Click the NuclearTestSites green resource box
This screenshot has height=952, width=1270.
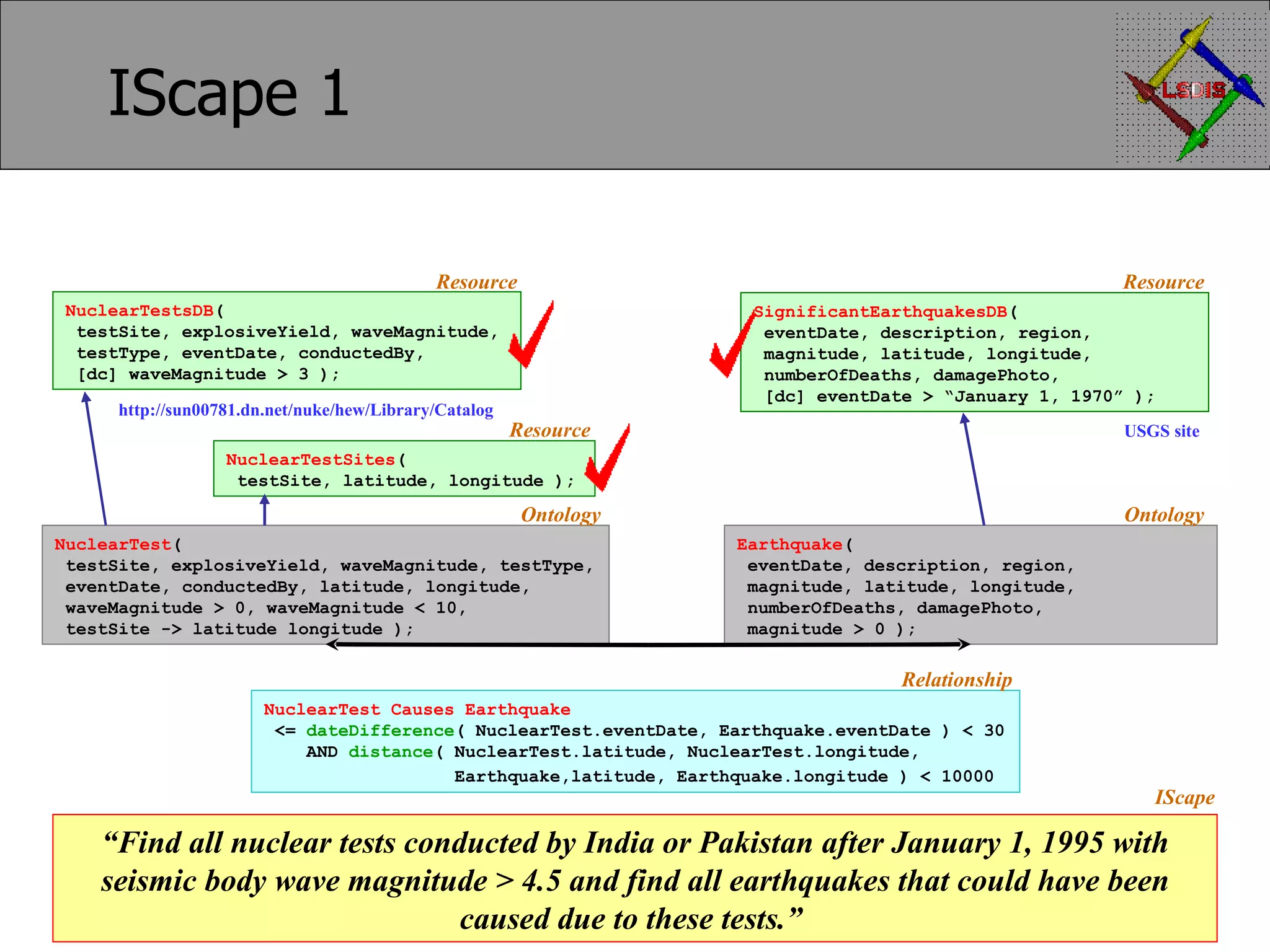tap(404, 469)
